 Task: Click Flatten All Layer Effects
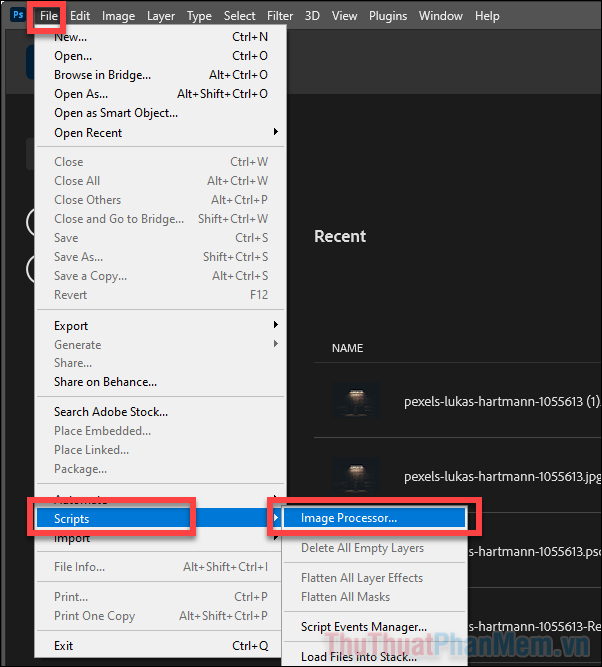[374, 578]
